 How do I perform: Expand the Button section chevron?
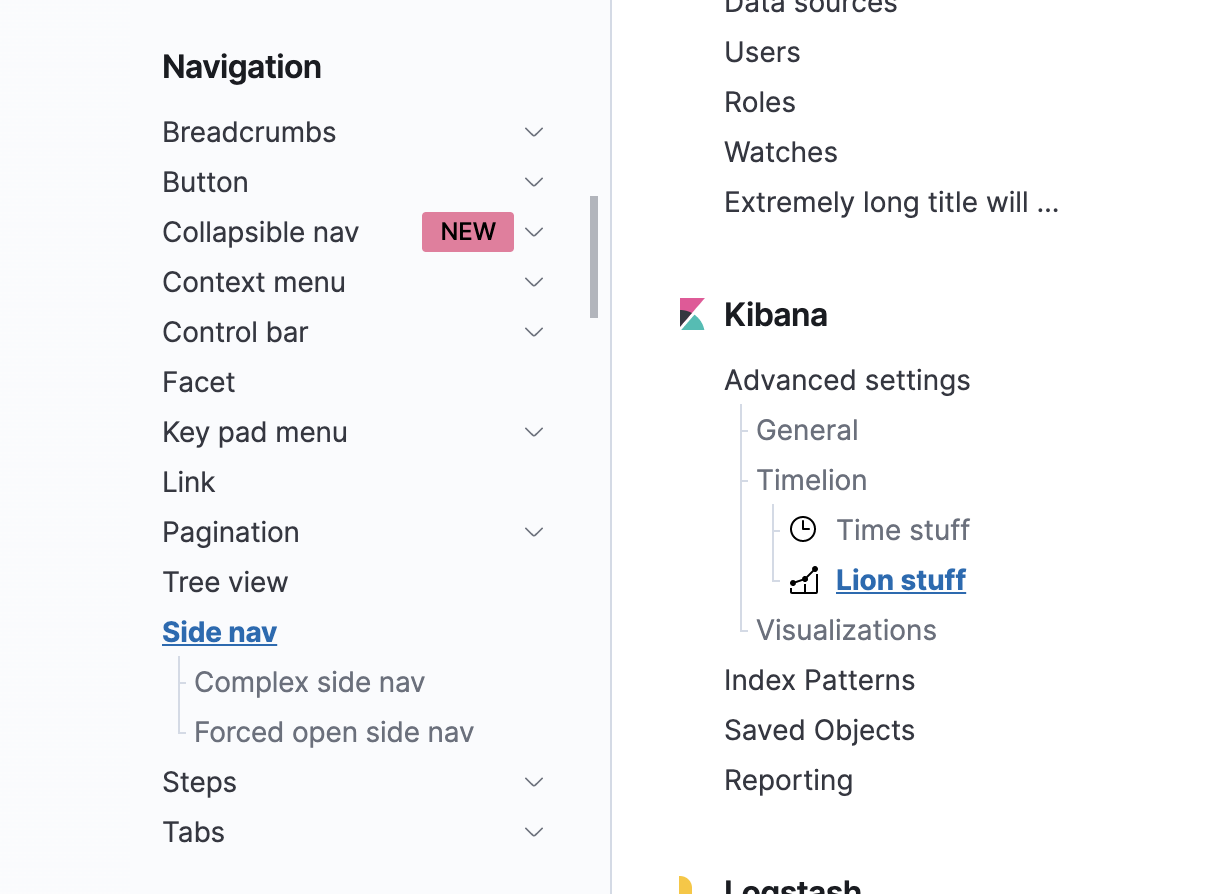pos(534,182)
